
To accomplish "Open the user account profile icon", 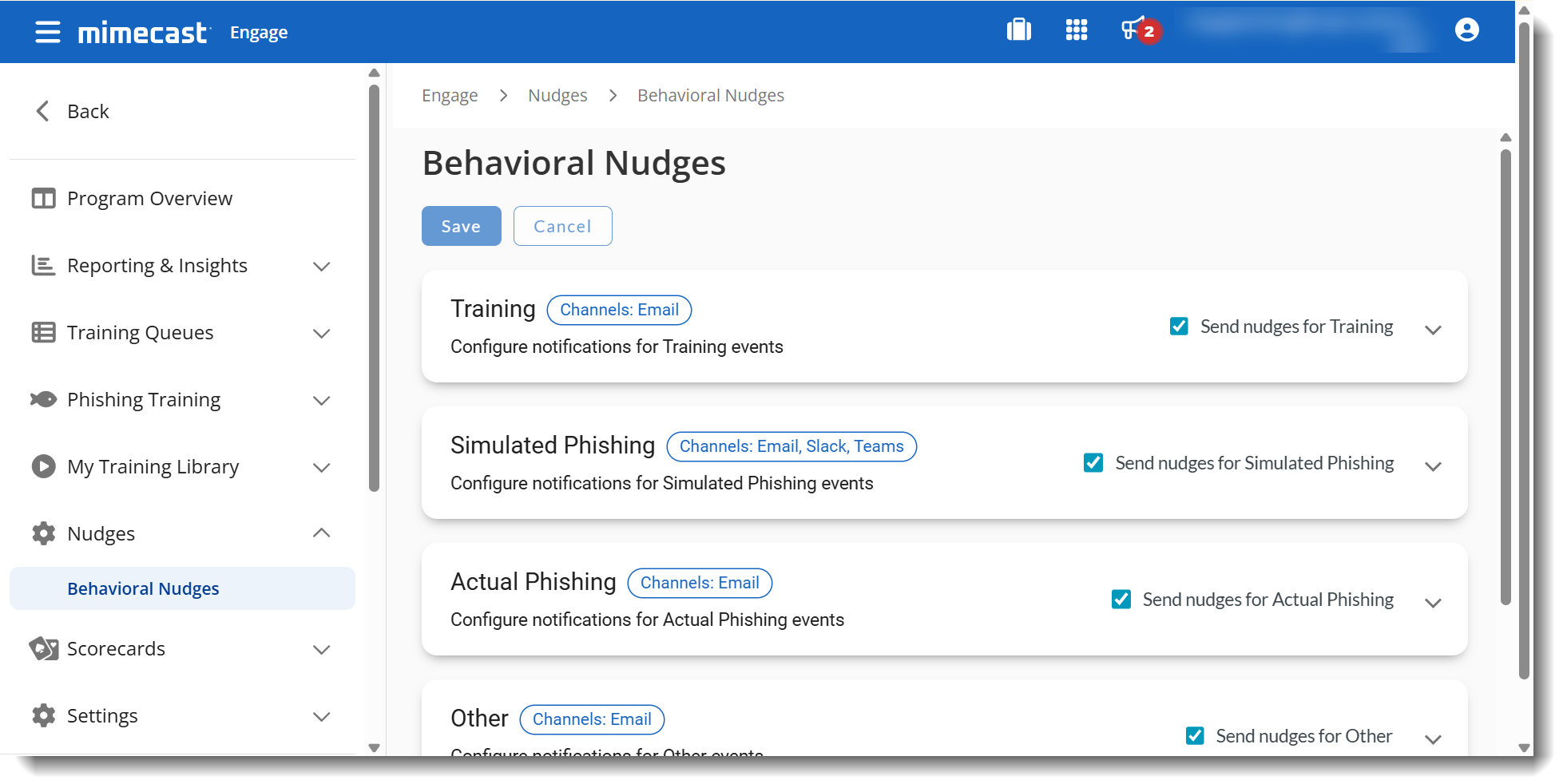I will pyautogui.click(x=1466, y=30).
